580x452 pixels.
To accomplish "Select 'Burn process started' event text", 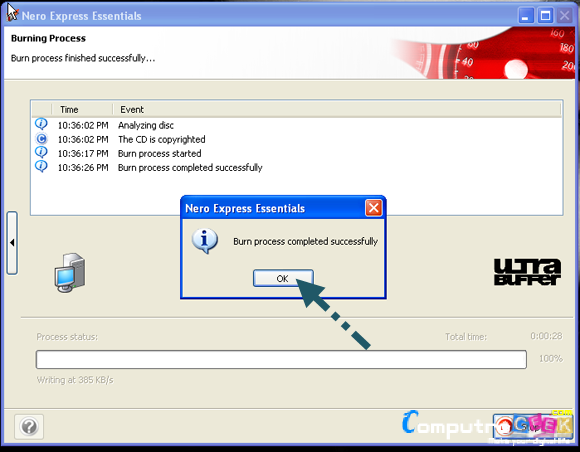I will pos(159,154).
